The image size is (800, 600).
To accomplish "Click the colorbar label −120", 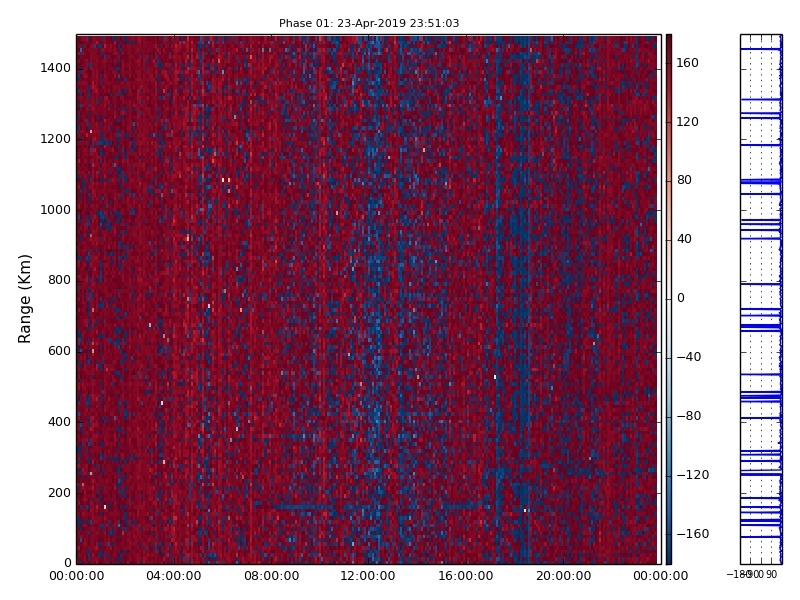I will pos(693,474).
